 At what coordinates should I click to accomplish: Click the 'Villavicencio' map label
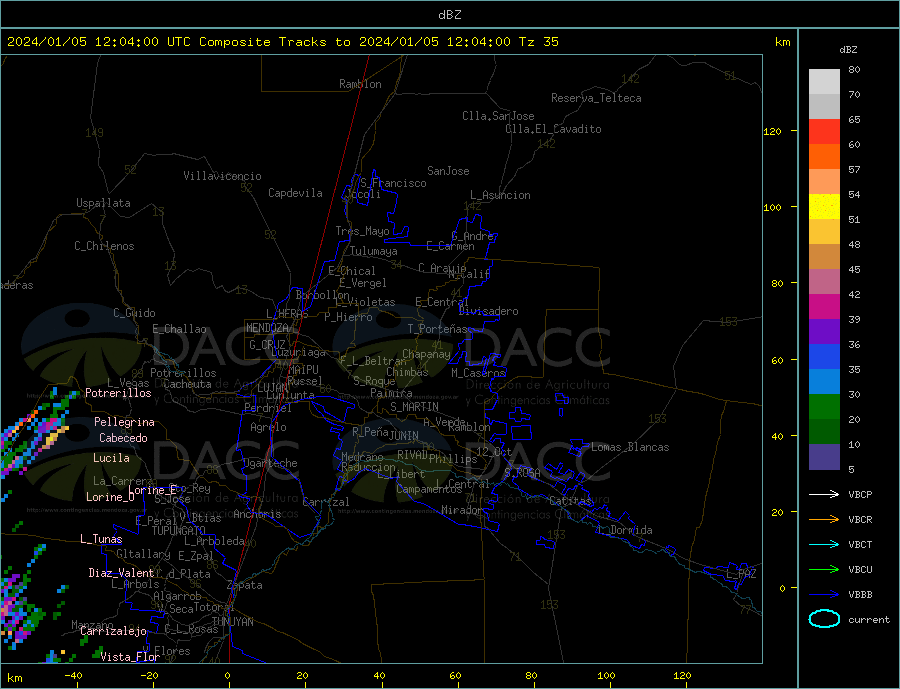click(x=223, y=176)
